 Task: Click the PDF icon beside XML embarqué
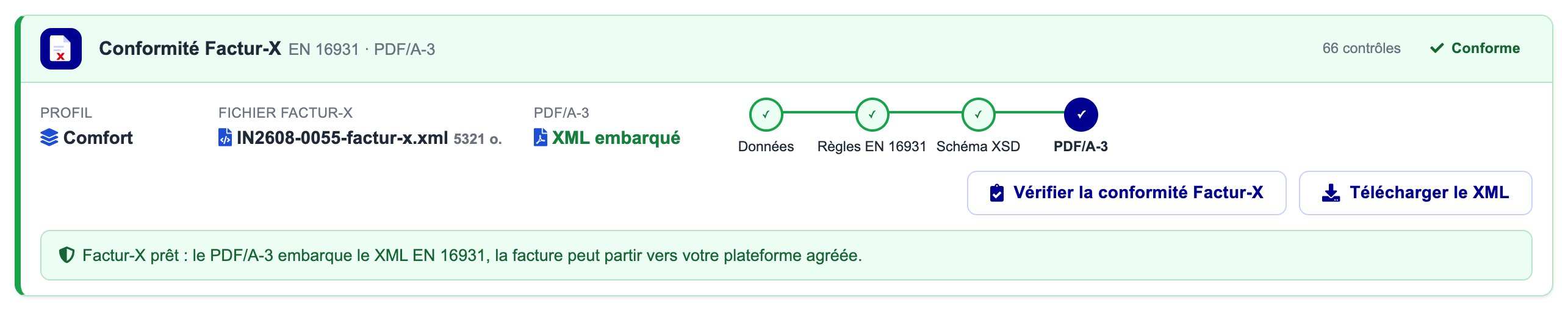(540, 138)
